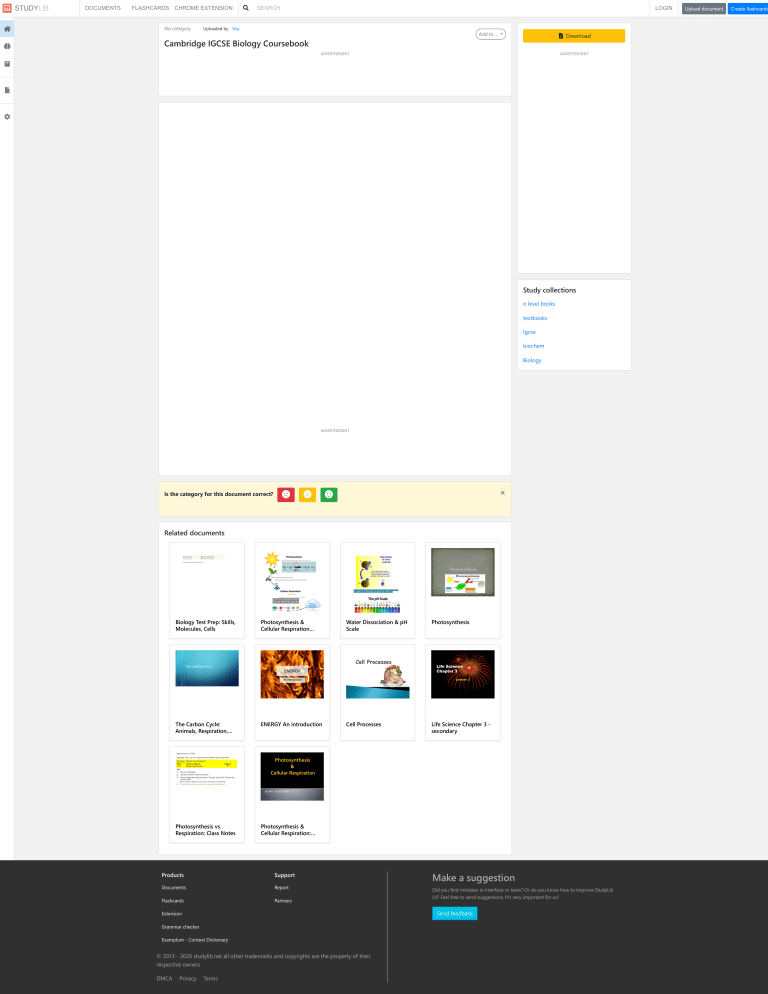
Task: Dismiss the category feedback banner
Action: coord(502,492)
